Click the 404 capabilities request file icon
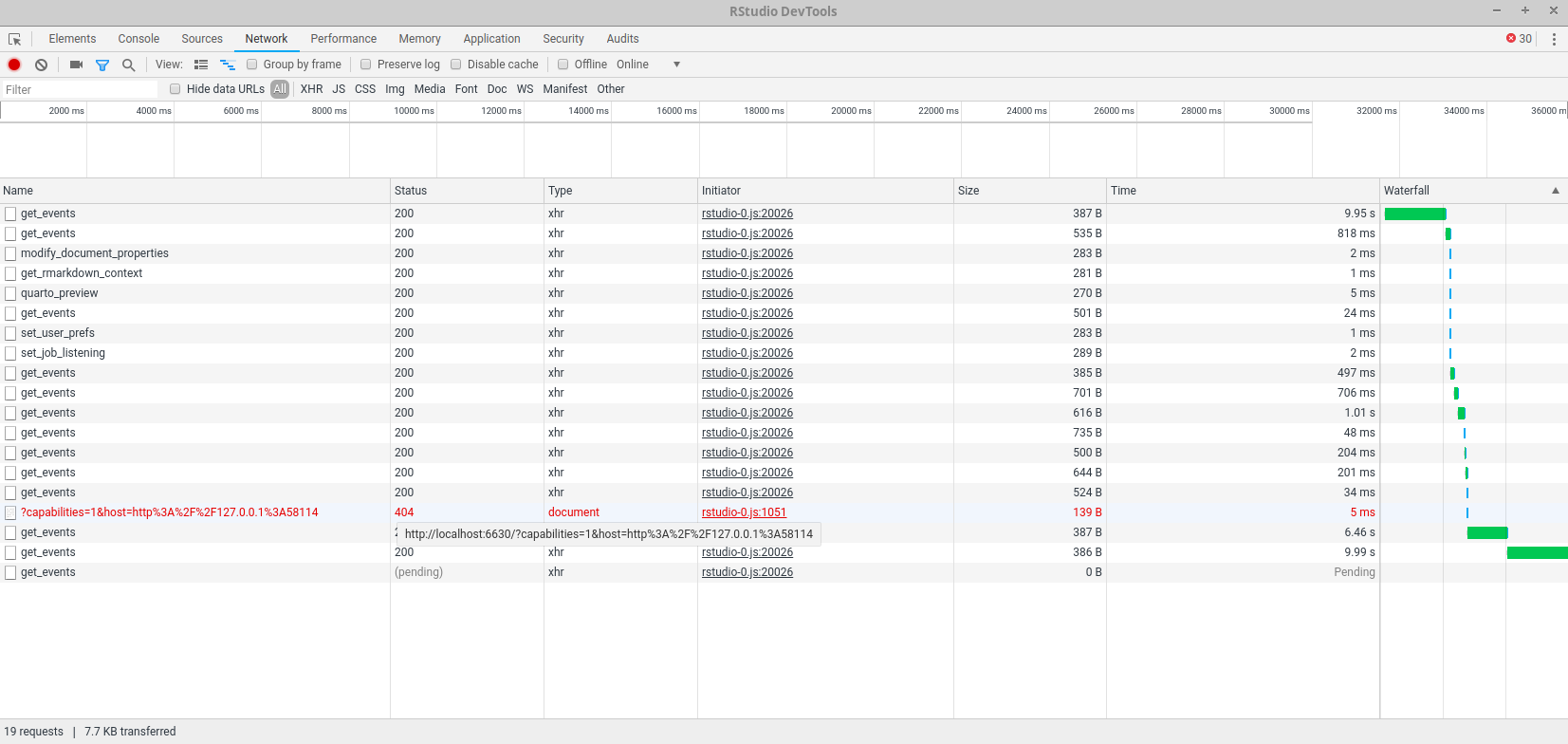Image resolution: width=1568 pixels, height=744 pixels. (10, 512)
